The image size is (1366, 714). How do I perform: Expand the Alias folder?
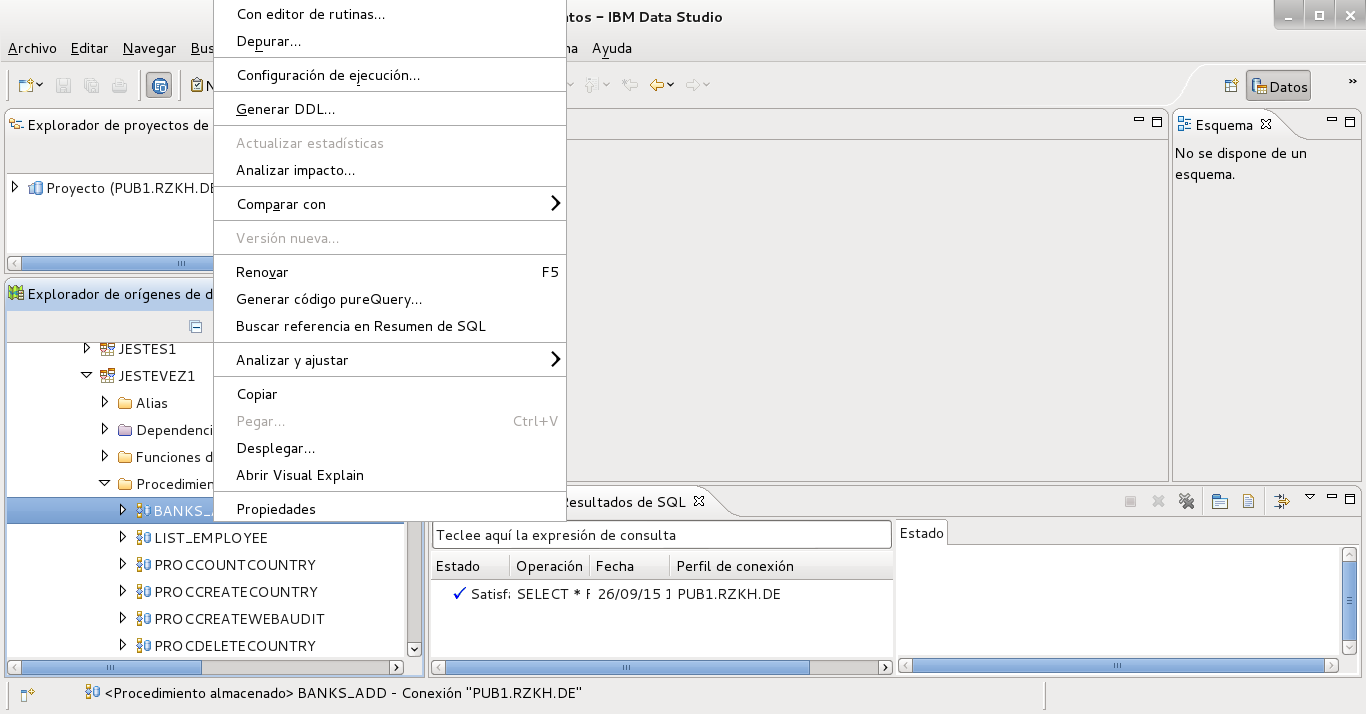(105, 402)
